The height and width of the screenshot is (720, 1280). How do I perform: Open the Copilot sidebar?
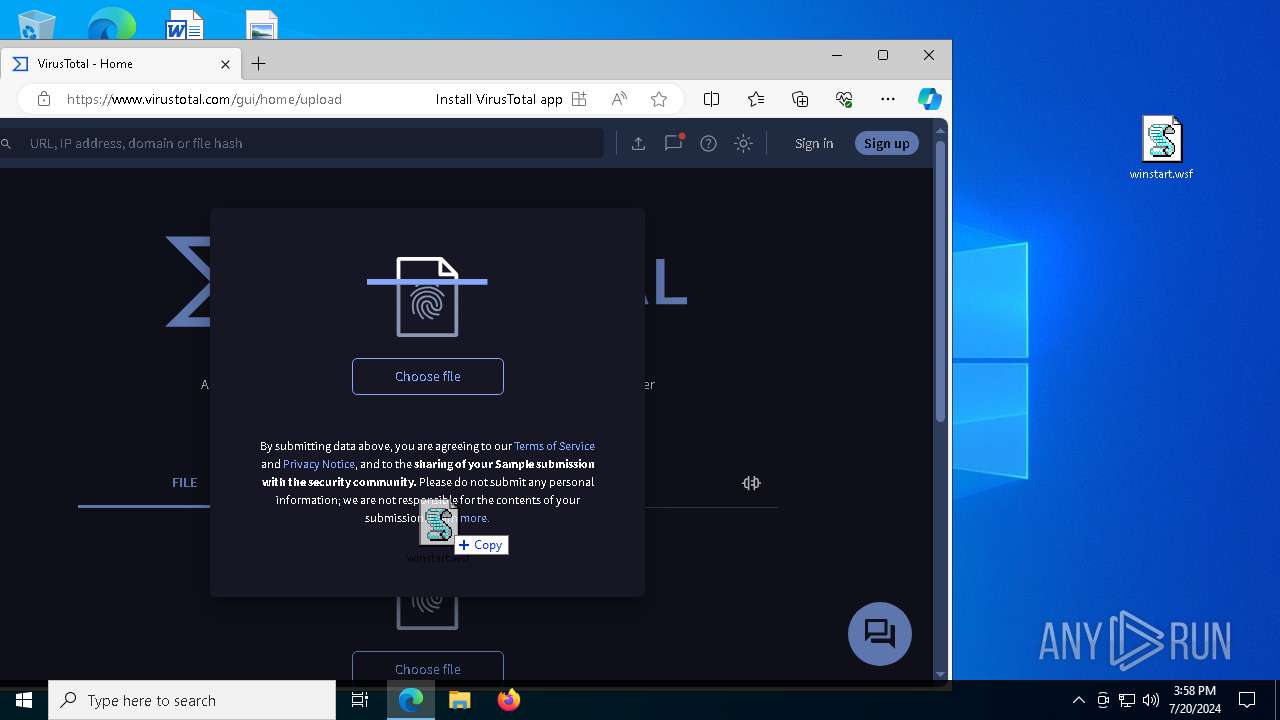click(929, 99)
